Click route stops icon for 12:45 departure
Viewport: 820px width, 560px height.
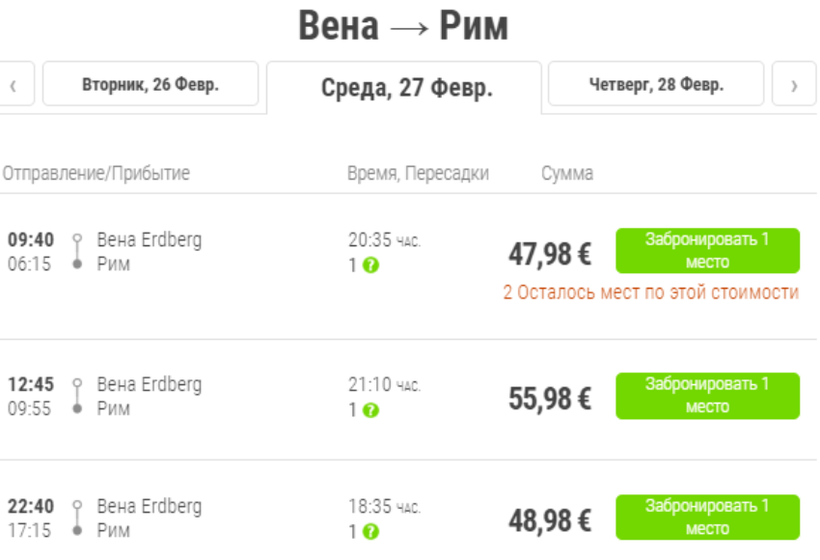(x=77, y=396)
